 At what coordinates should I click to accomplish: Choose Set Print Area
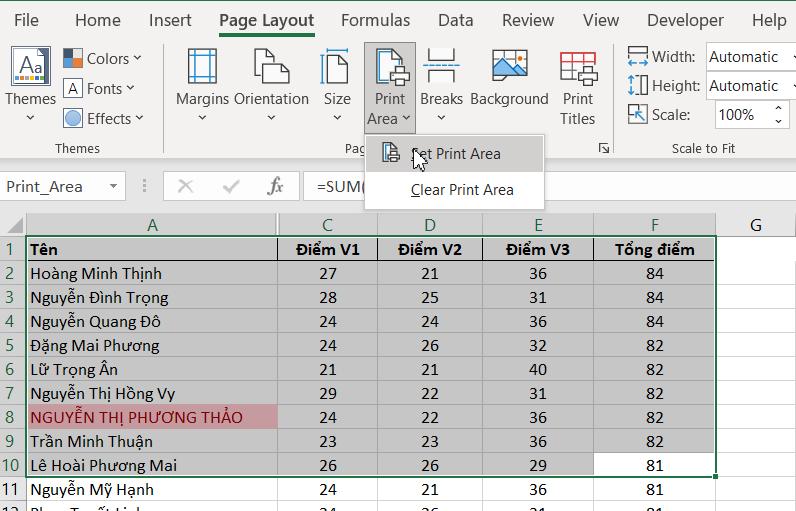click(454, 153)
